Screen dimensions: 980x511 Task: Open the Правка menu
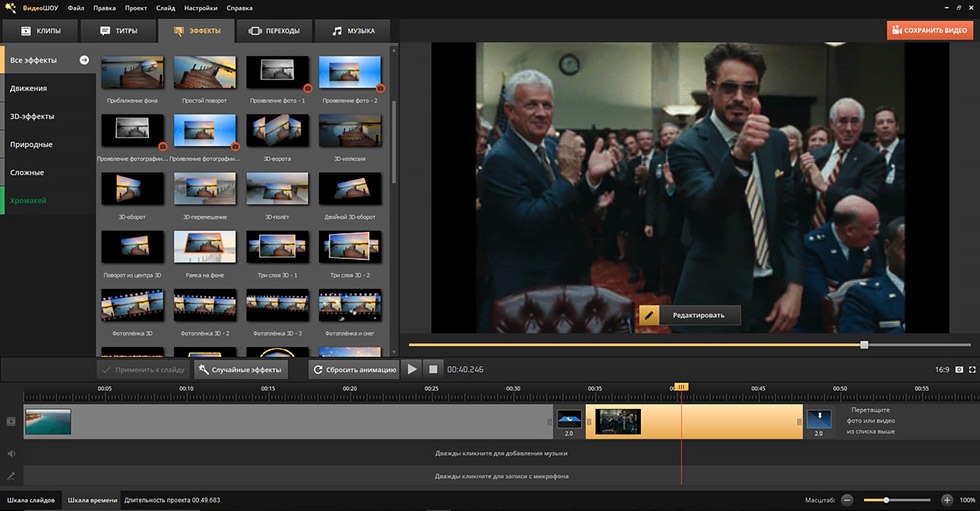(x=104, y=8)
